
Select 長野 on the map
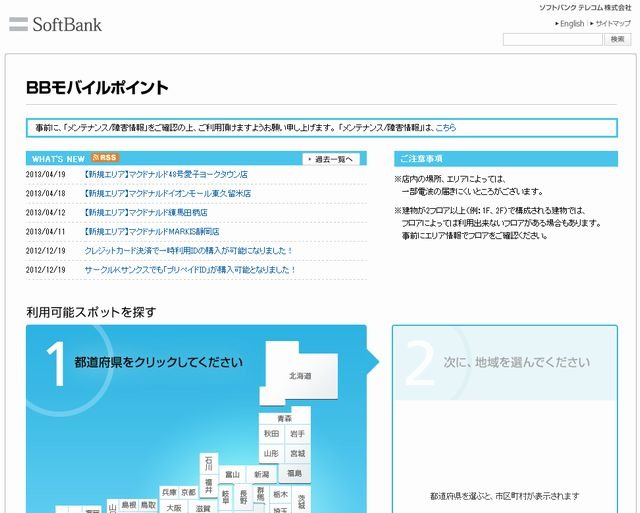click(243, 497)
